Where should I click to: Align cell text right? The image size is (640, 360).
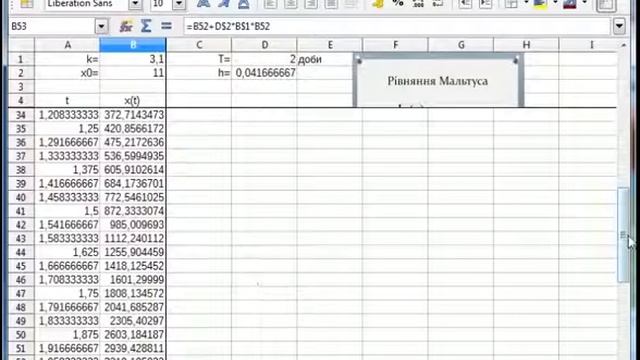[311, 4]
